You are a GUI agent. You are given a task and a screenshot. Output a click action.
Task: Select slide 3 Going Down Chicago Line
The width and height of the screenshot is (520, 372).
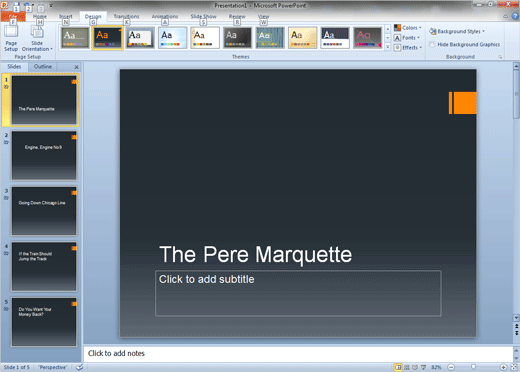click(x=44, y=211)
